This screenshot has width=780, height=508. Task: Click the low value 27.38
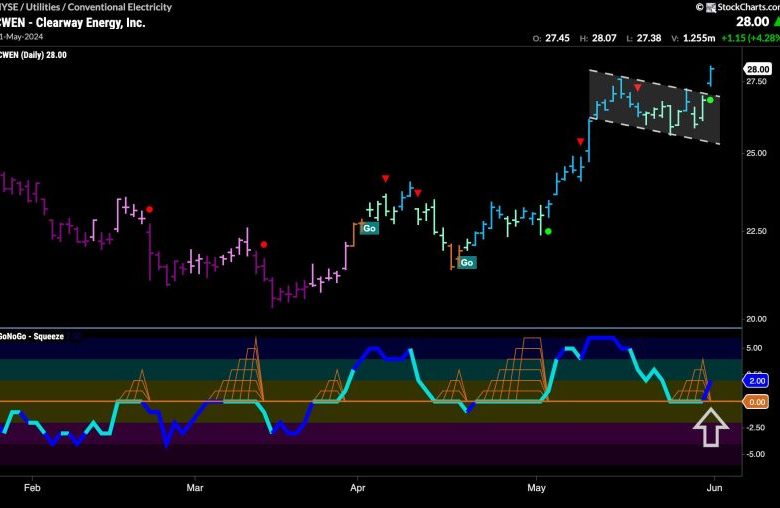pos(649,38)
